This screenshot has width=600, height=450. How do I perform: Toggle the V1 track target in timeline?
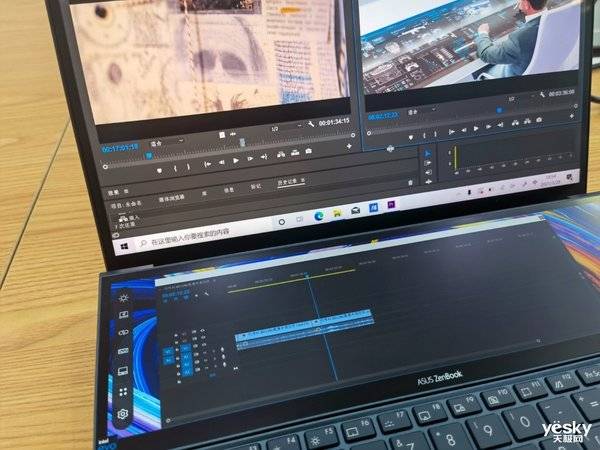pos(186,349)
